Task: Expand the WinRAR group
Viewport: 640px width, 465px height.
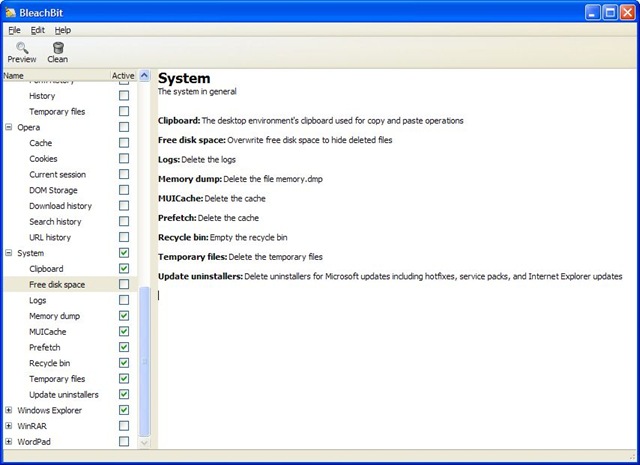Action: 9,426
